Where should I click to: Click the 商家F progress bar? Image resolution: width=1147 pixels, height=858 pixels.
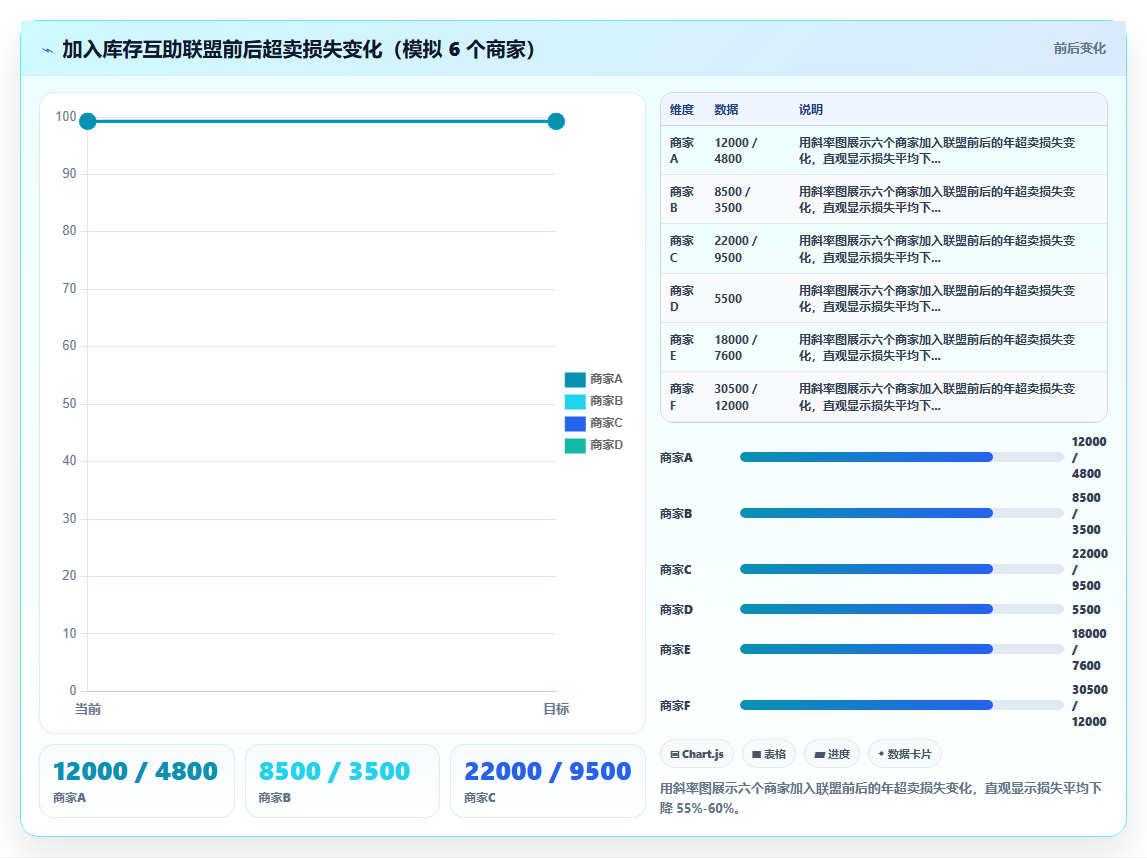point(901,705)
